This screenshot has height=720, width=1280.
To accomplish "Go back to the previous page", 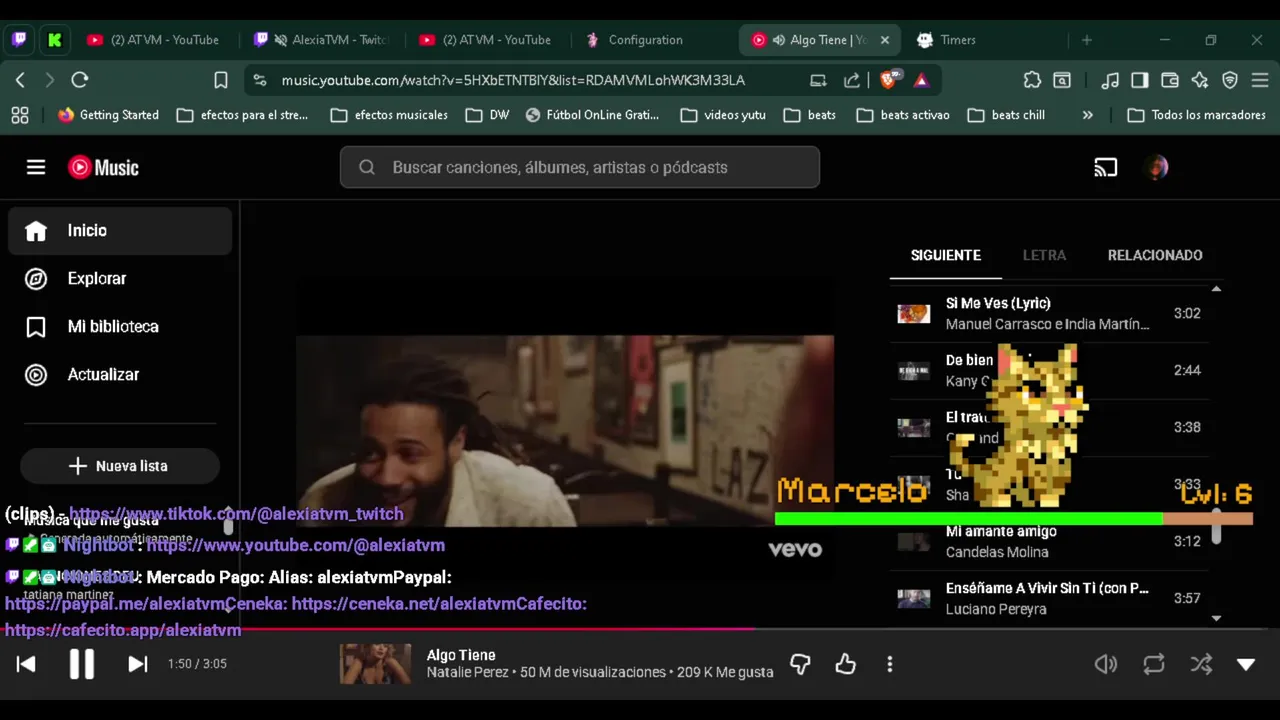I will pyautogui.click(x=20, y=80).
